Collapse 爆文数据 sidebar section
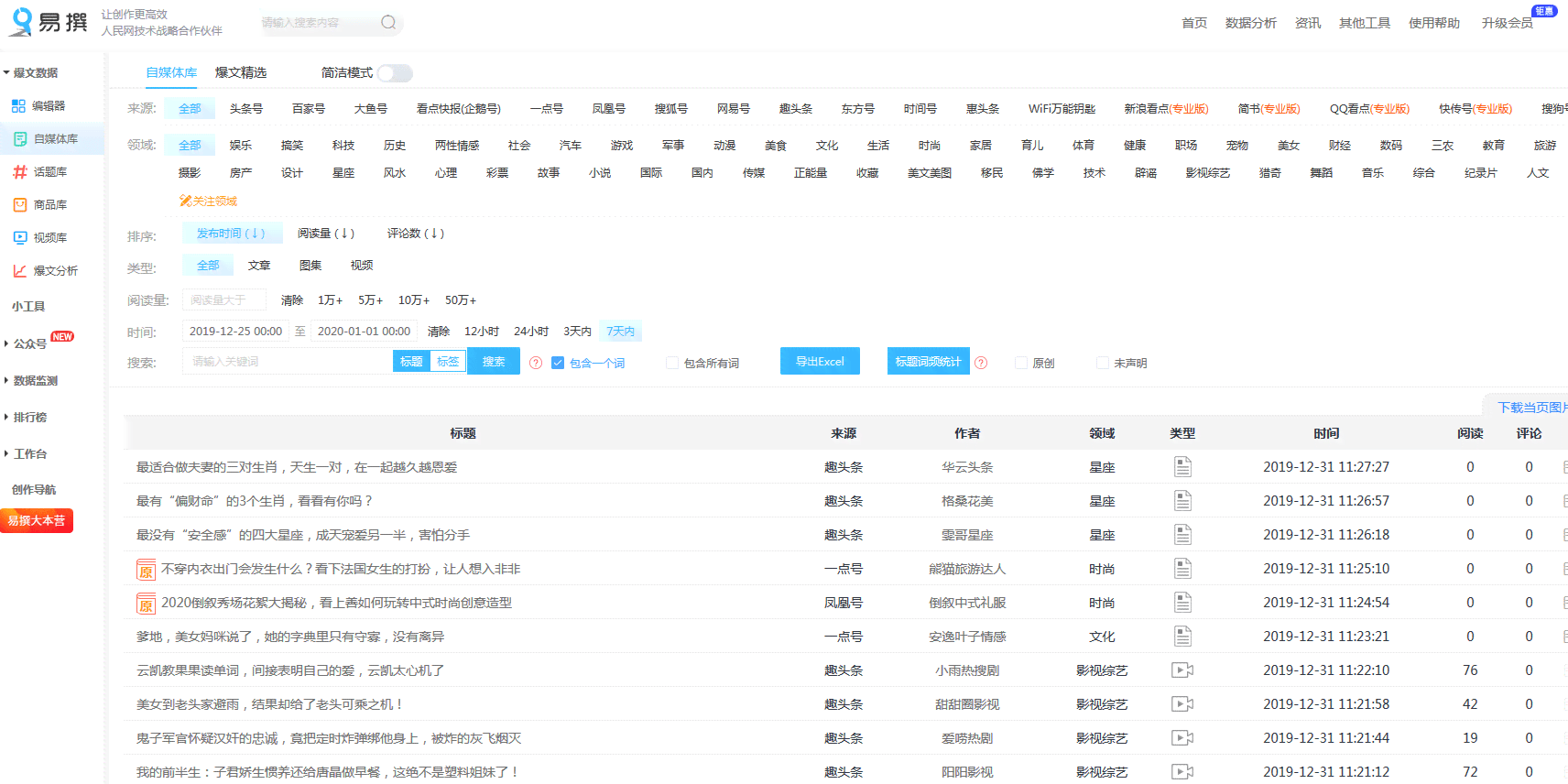This screenshot has height=784, width=1568. click(x=30, y=73)
